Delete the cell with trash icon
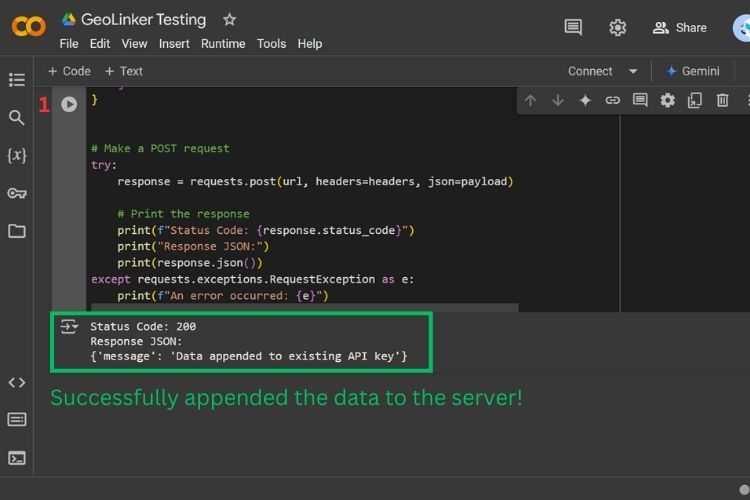The width and height of the screenshot is (750, 500). coord(722,100)
